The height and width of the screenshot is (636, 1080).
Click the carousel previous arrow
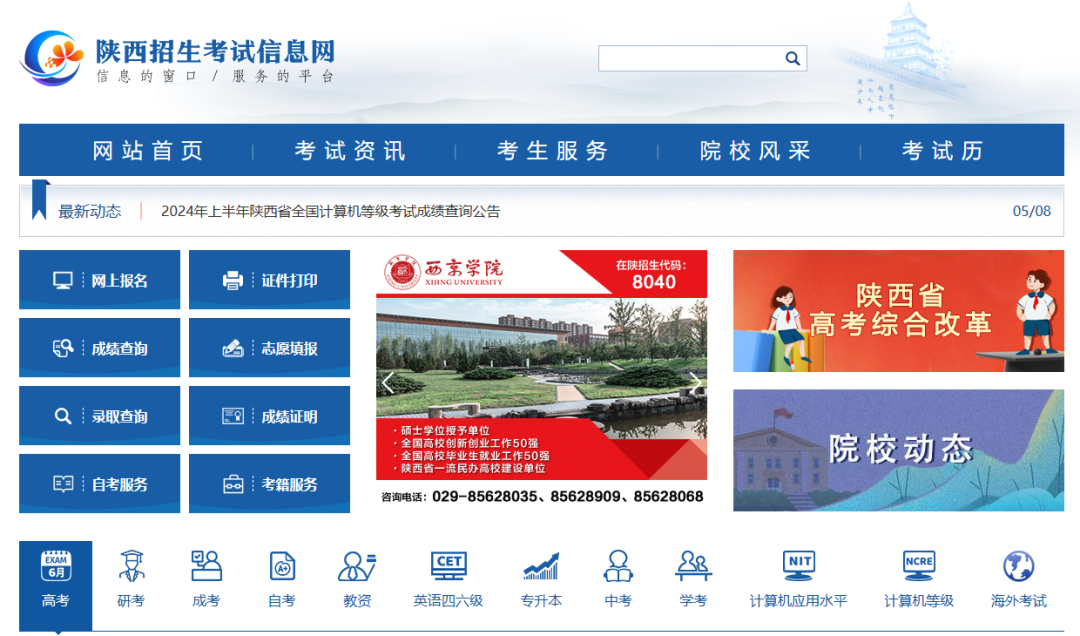tap(387, 380)
